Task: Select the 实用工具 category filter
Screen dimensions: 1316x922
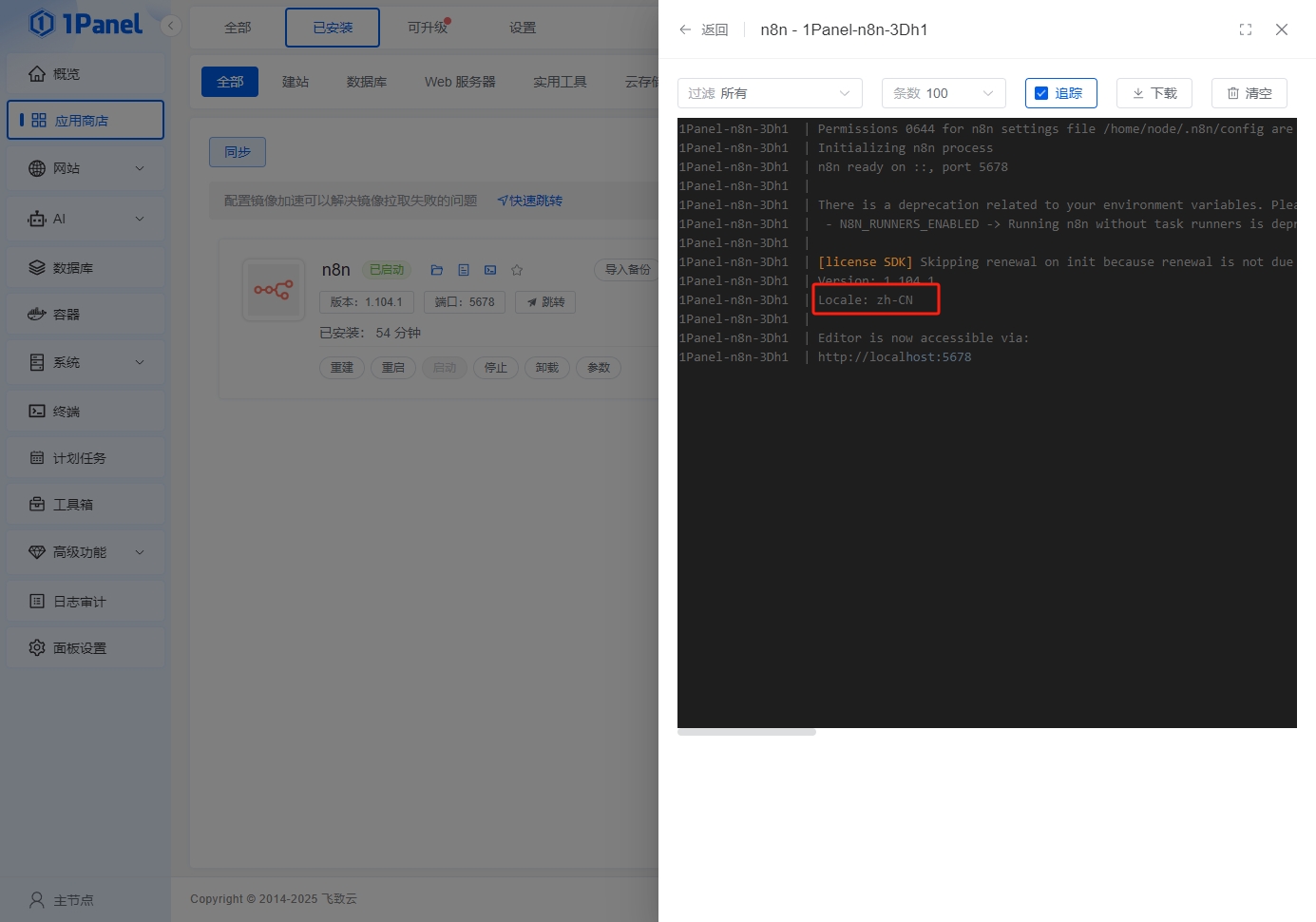Action: pyautogui.click(x=560, y=82)
